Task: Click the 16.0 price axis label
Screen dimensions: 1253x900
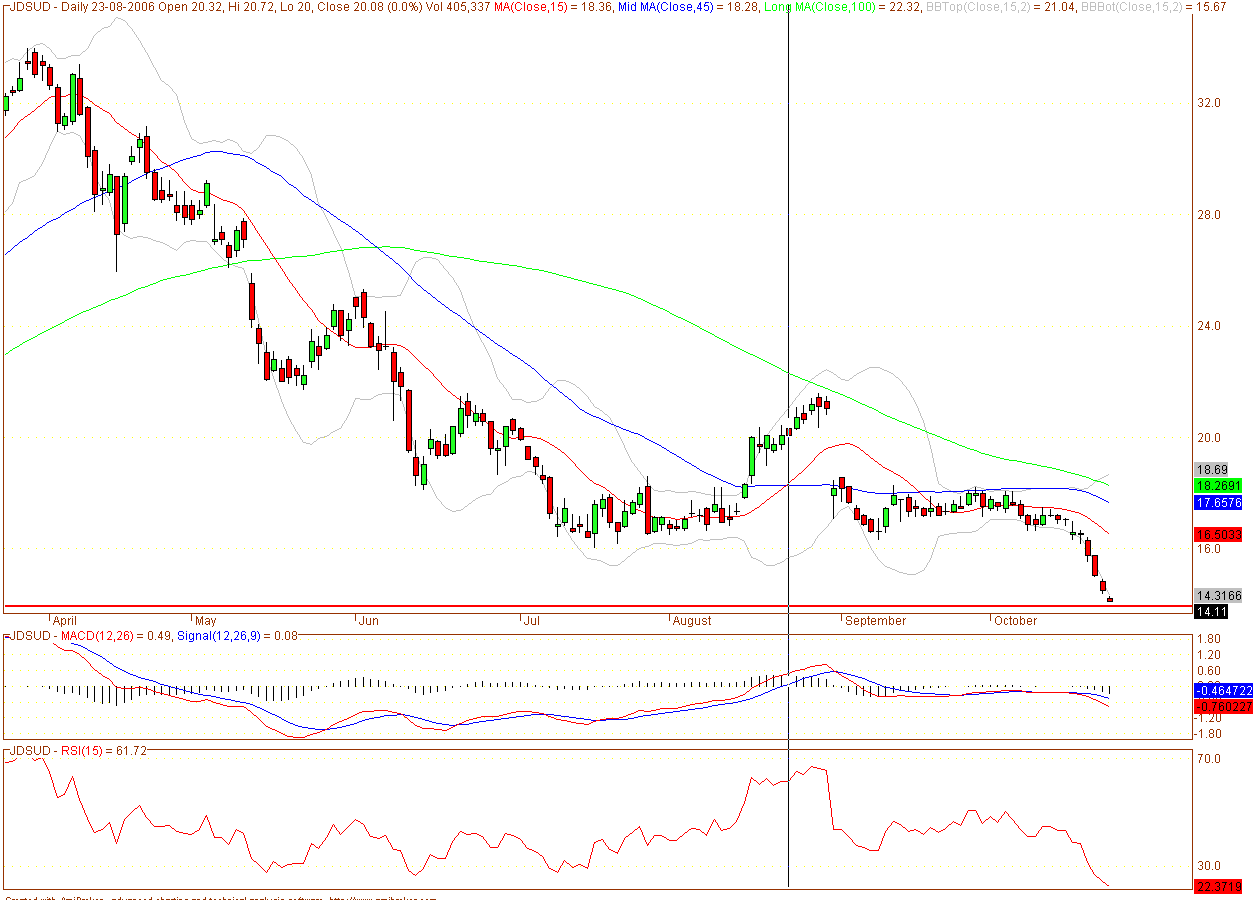Action: (x=1210, y=549)
